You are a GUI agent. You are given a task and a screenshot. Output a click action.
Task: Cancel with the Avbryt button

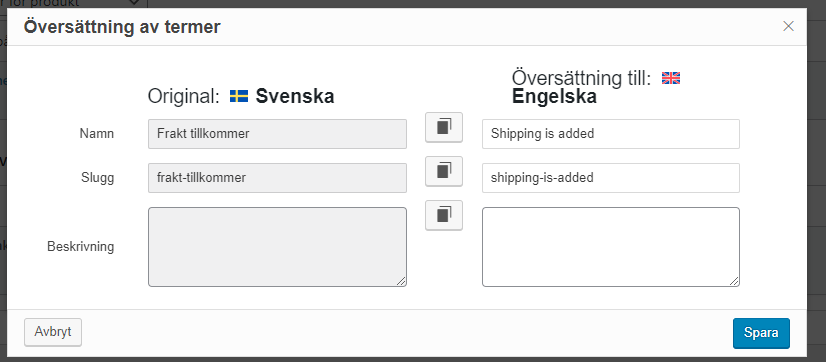click(53, 332)
